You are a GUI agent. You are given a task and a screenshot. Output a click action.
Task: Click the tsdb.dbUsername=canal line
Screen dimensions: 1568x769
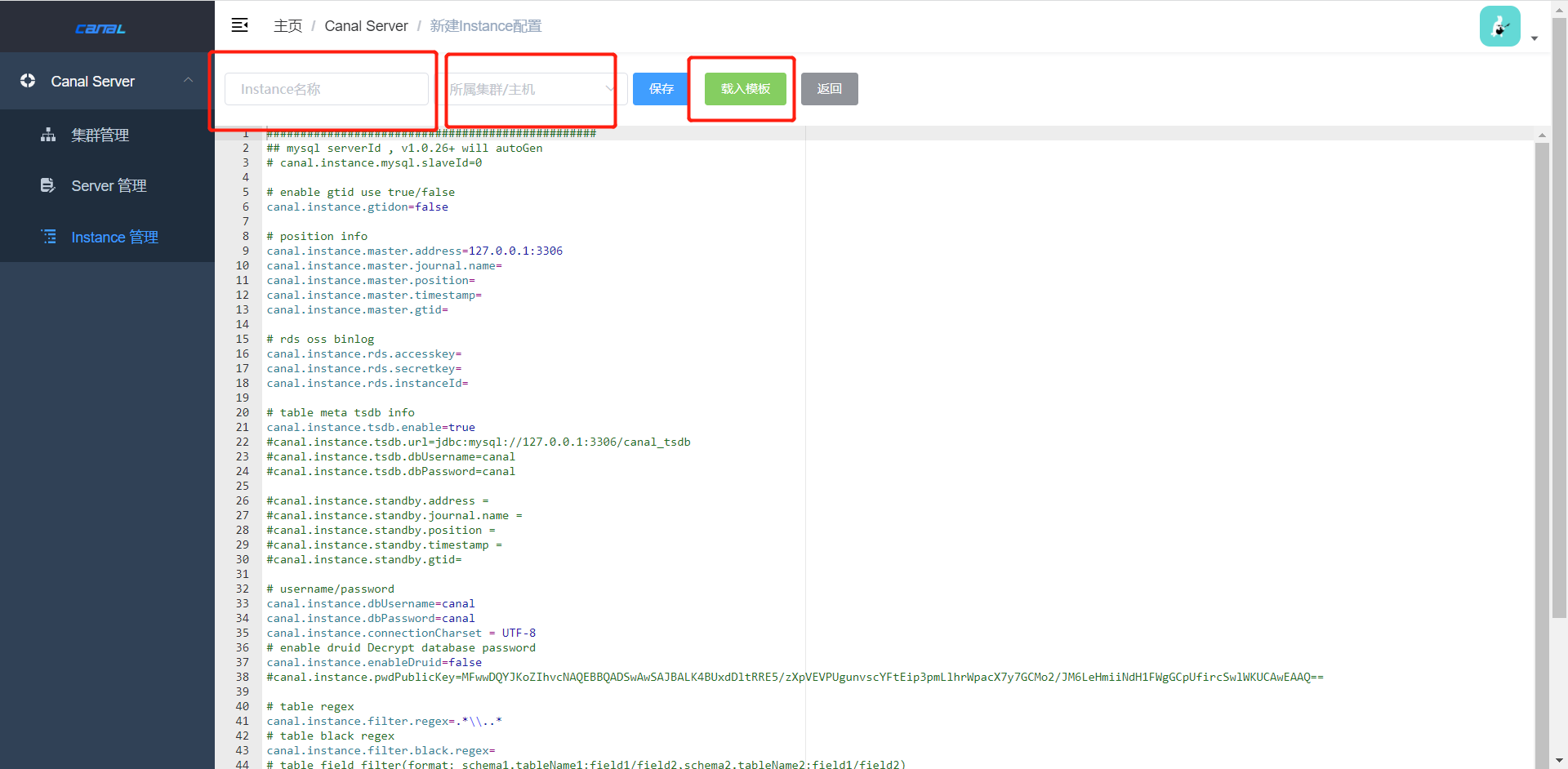391,456
